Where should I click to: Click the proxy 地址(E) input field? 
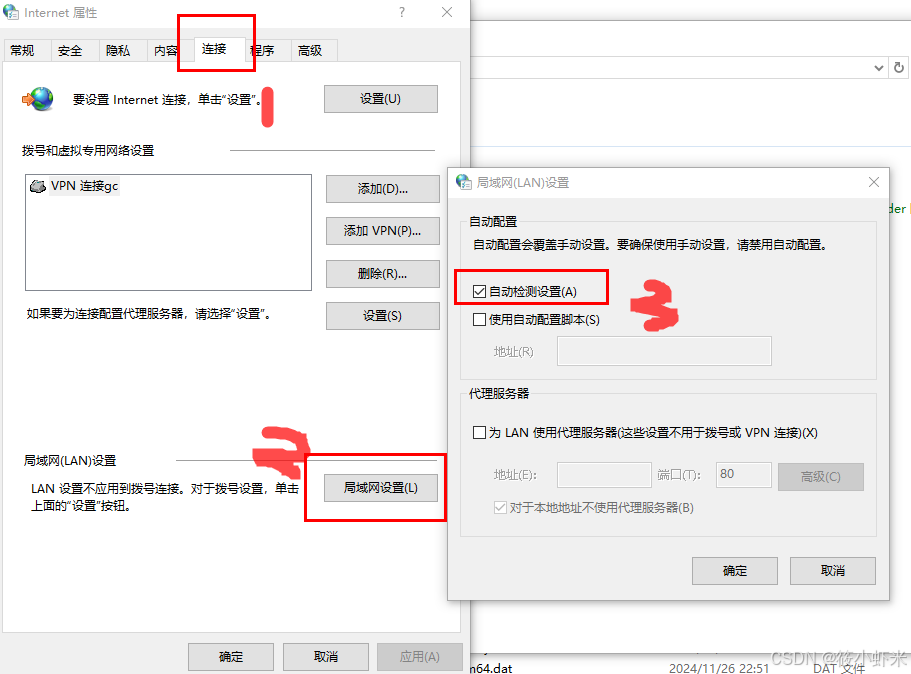point(604,475)
